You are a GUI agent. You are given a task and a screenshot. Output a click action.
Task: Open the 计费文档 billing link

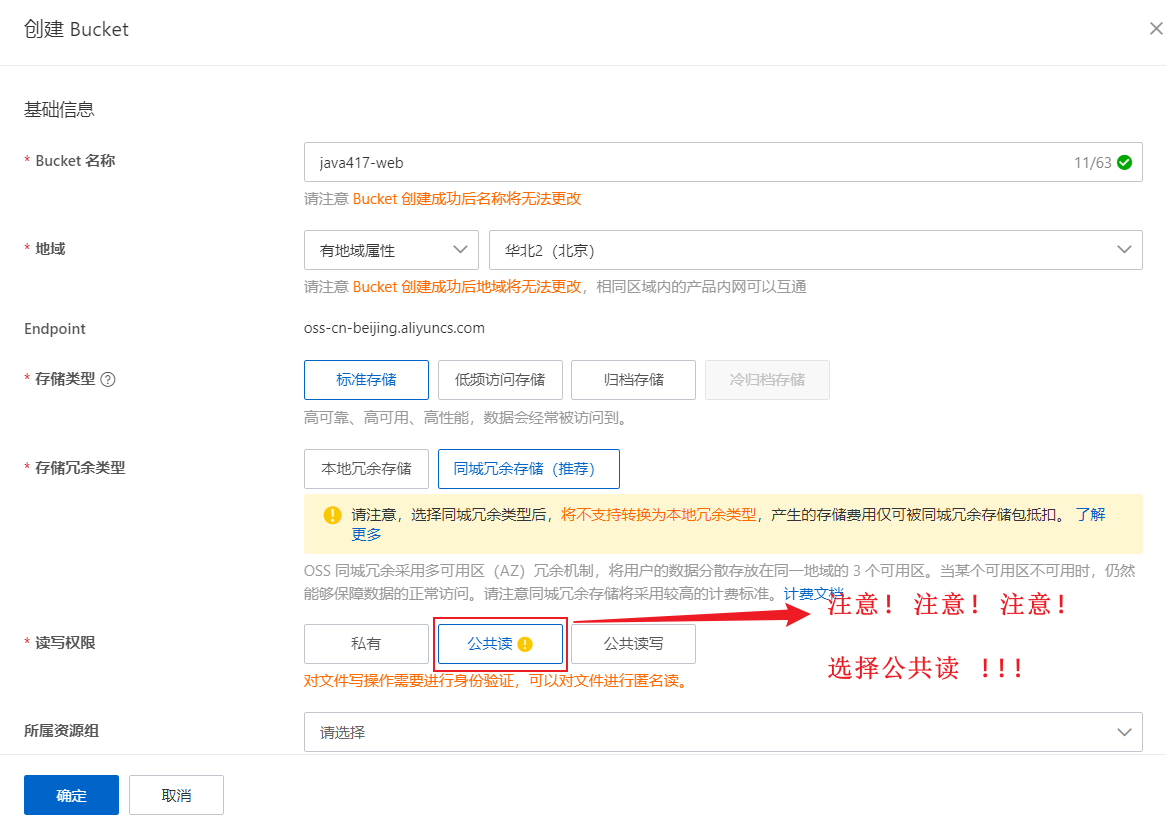click(814, 593)
